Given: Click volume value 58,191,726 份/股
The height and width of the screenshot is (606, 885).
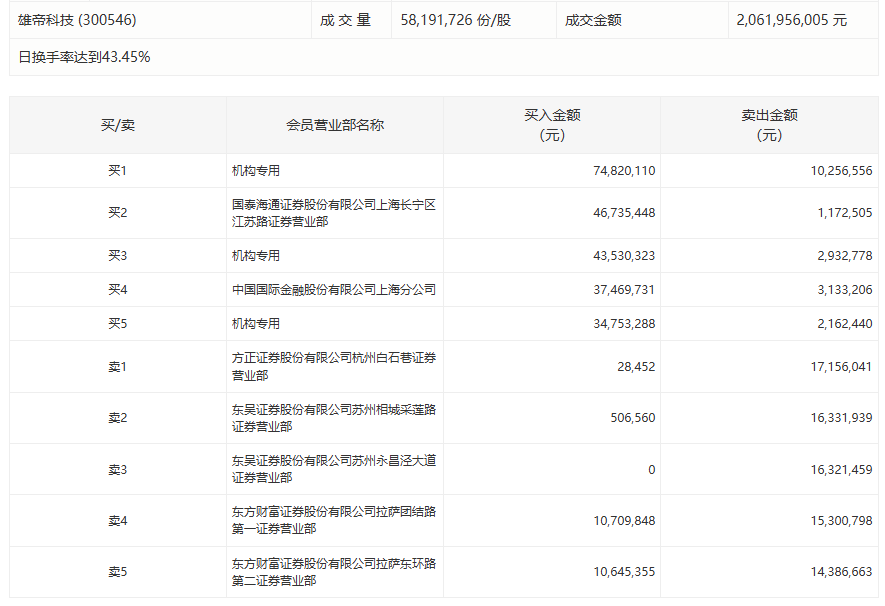Looking at the screenshot, I should pyautogui.click(x=455, y=20).
